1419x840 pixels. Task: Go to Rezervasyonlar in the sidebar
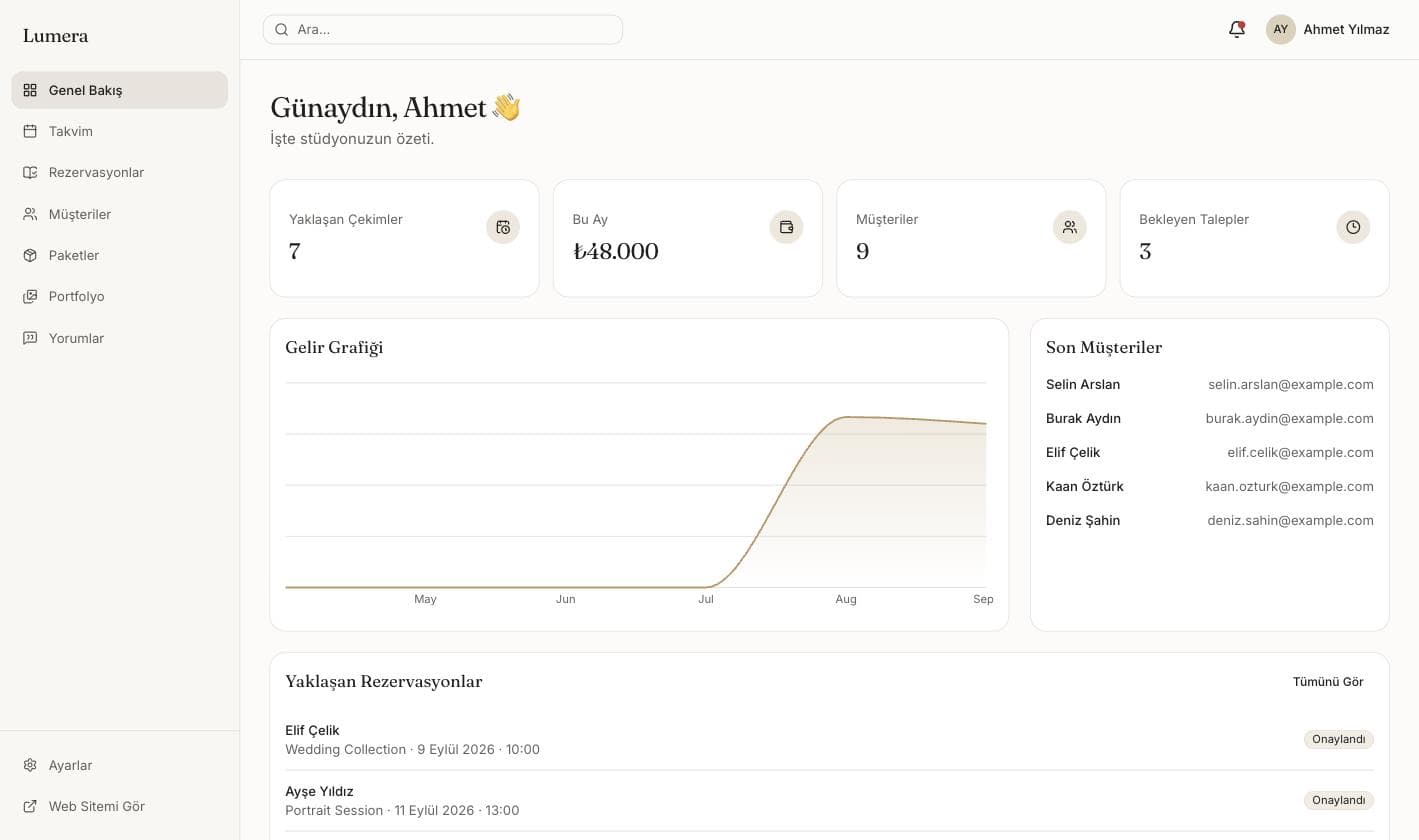pos(120,172)
